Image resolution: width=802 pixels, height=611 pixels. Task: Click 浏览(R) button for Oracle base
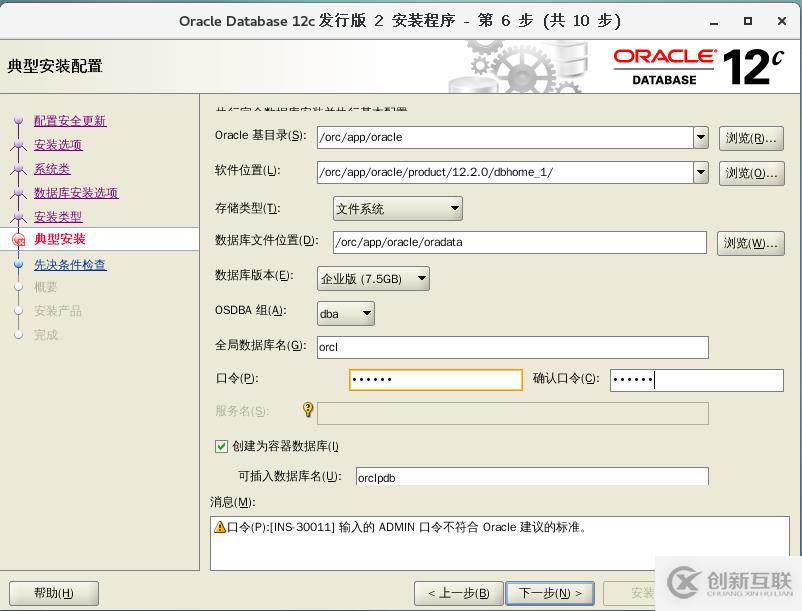[x=751, y=139]
